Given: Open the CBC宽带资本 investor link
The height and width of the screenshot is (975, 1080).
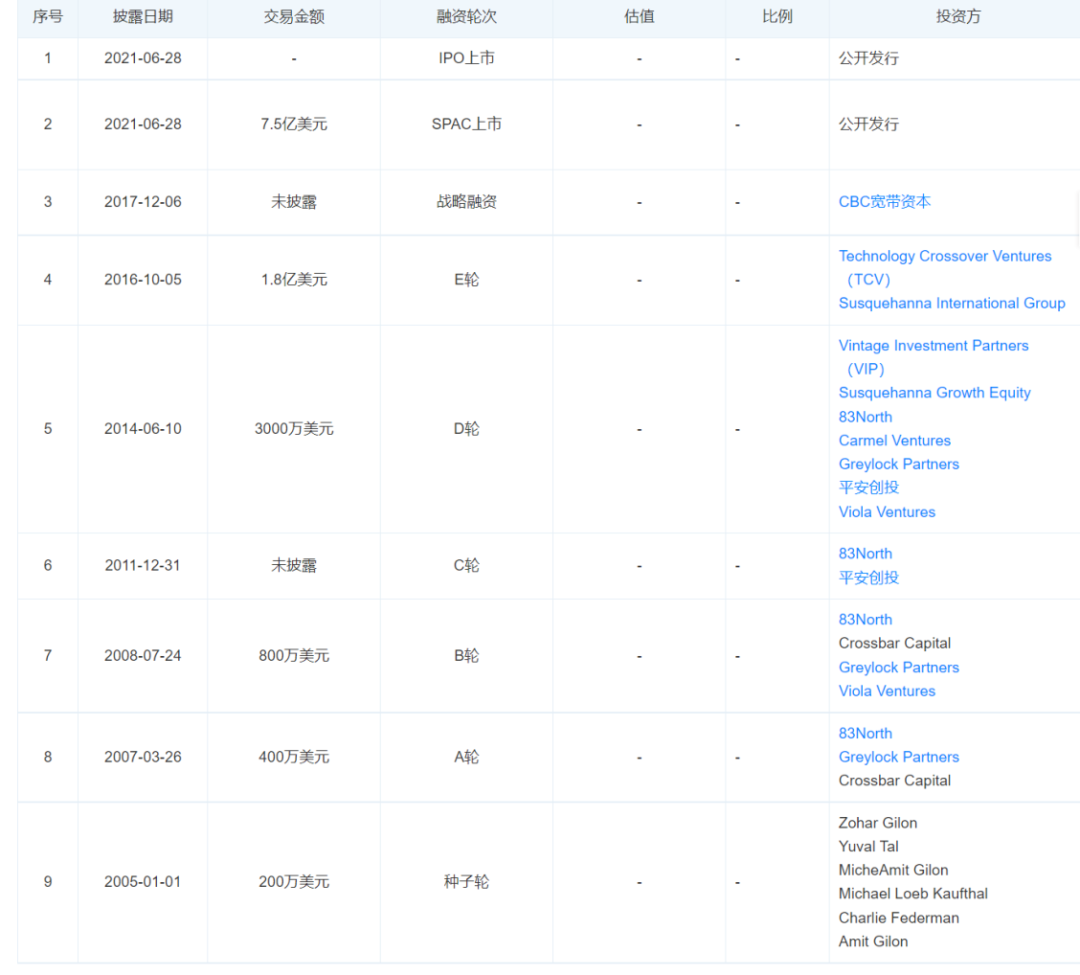Looking at the screenshot, I should click(884, 202).
